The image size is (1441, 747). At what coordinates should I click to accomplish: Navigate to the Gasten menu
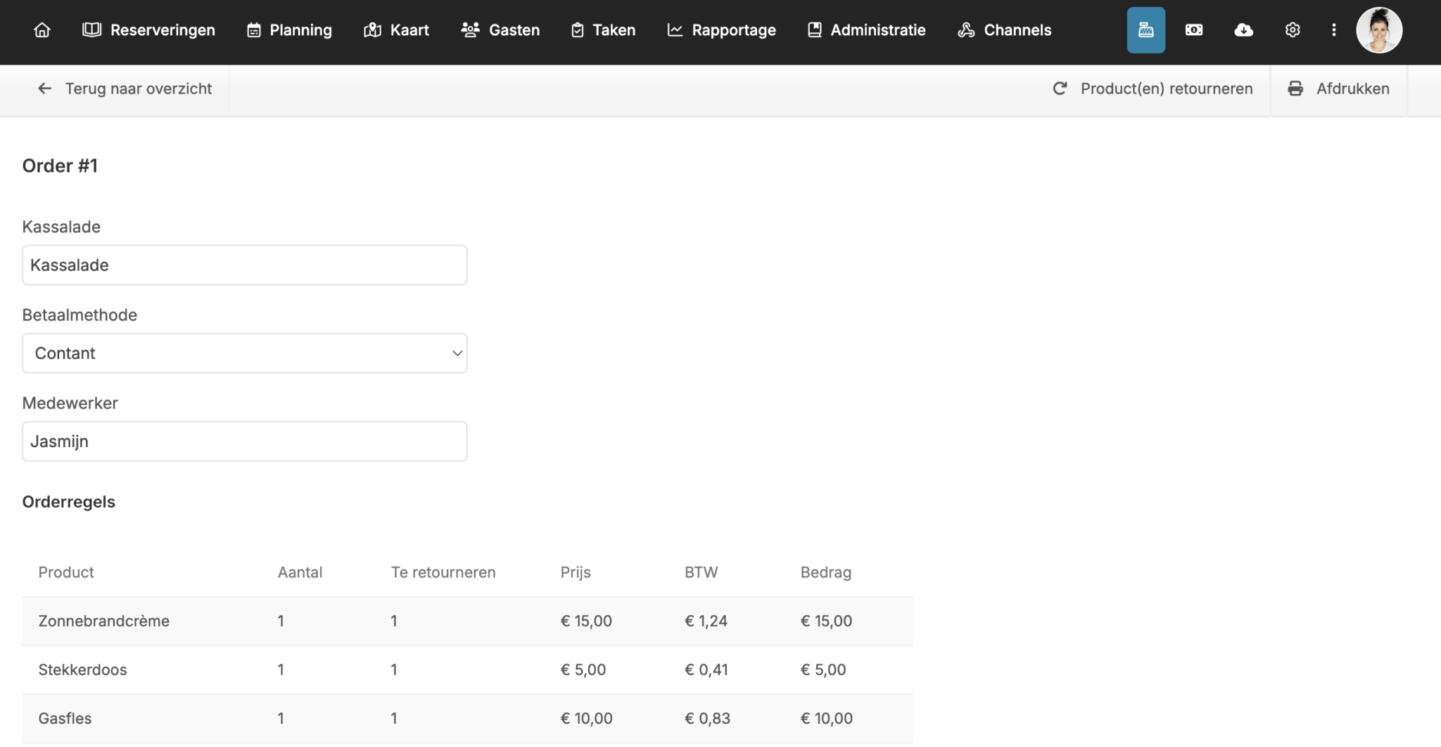tap(500, 30)
